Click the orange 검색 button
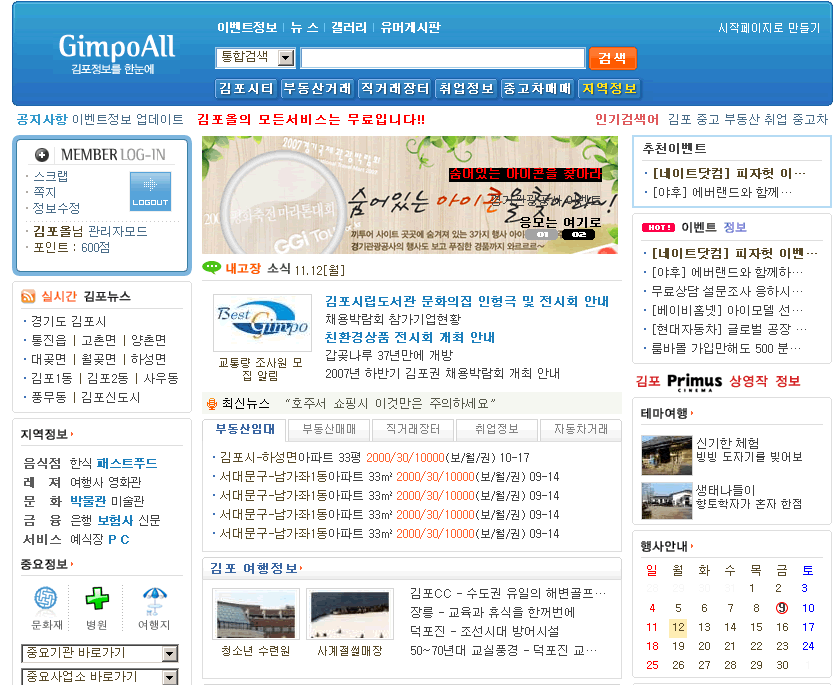835x685 pixels. [x=612, y=58]
